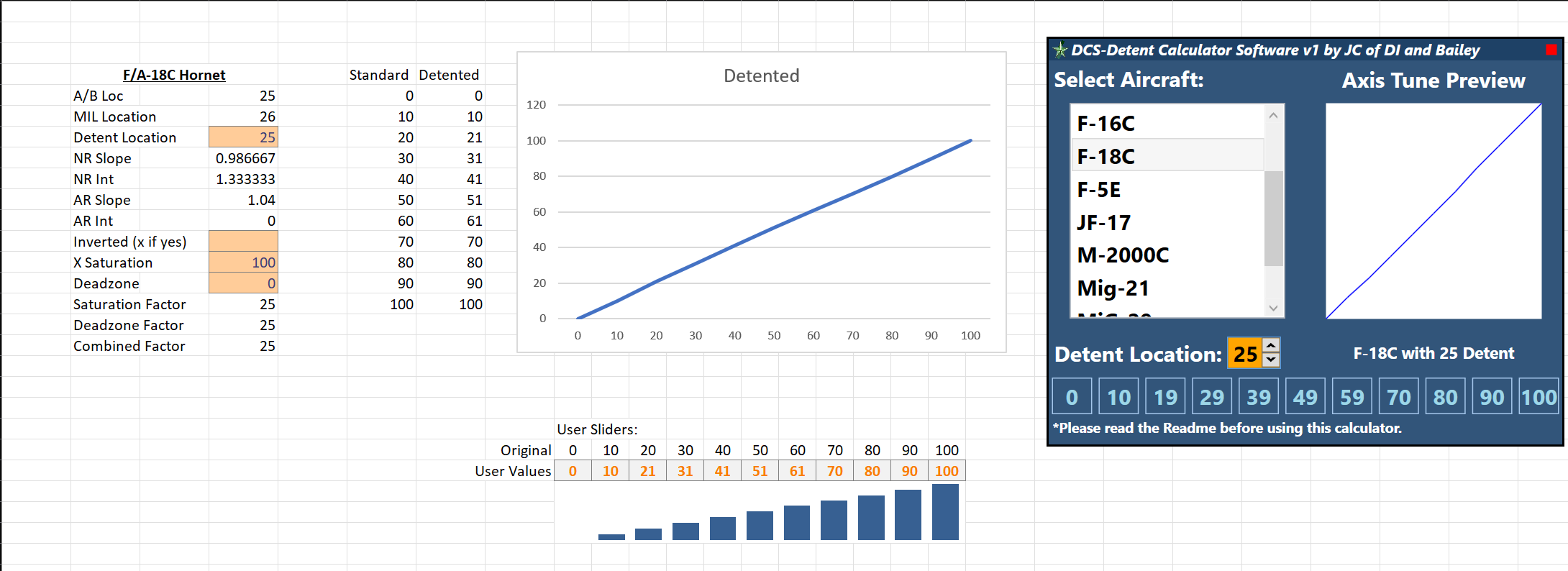Click the tallest bar in slider chart
The height and width of the screenshot is (571, 1568).
(945, 511)
